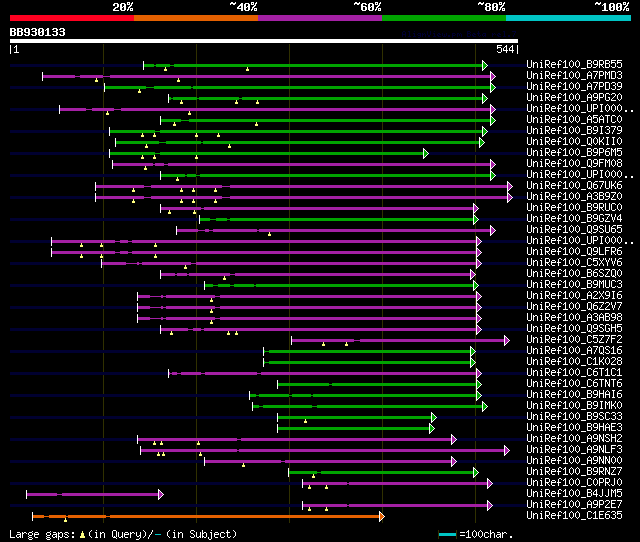Click the UniRef100_C5Z7F2 label
The width and height of the screenshot is (640, 542).
(574, 340)
